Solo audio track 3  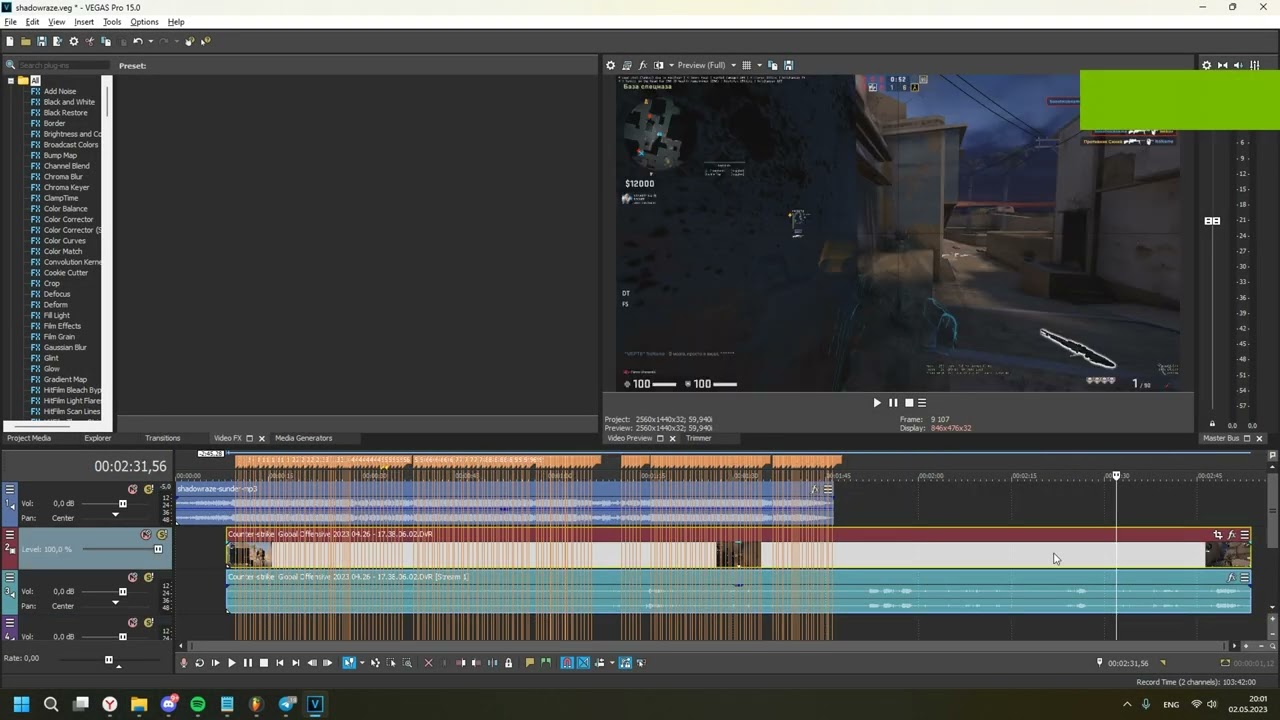[x=148, y=577]
